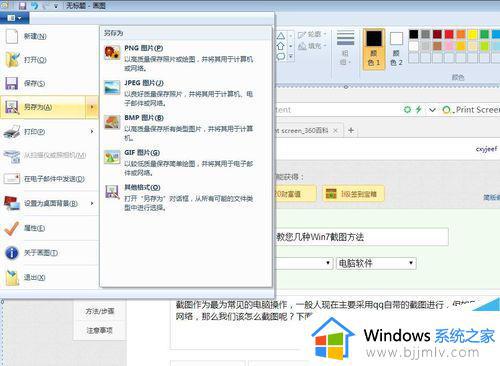Click the title field about Win7截图方法
The image size is (500, 366).
[362, 237]
